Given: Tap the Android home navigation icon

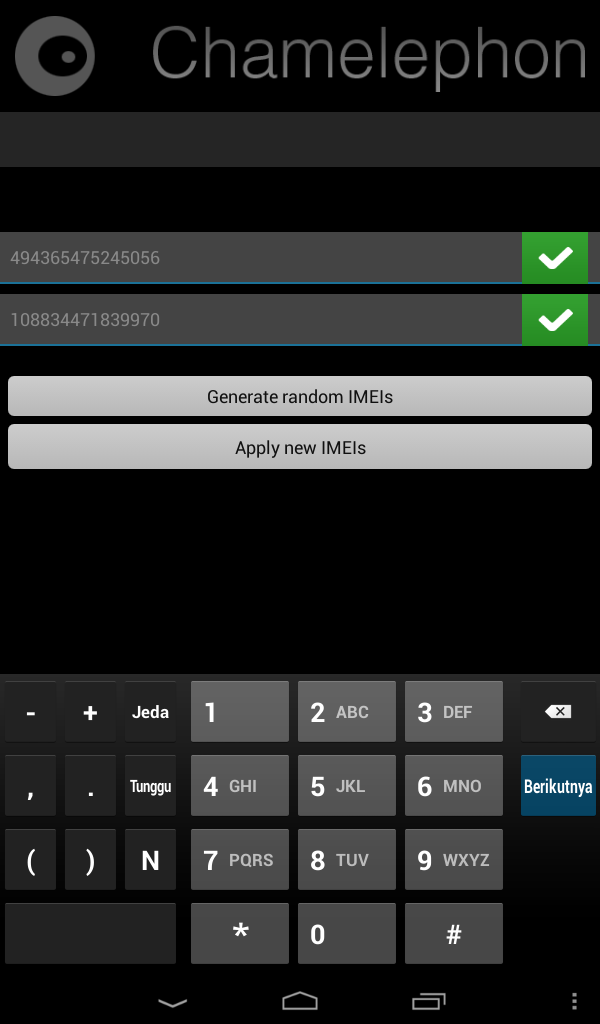Looking at the screenshot, I should 300,1000.
